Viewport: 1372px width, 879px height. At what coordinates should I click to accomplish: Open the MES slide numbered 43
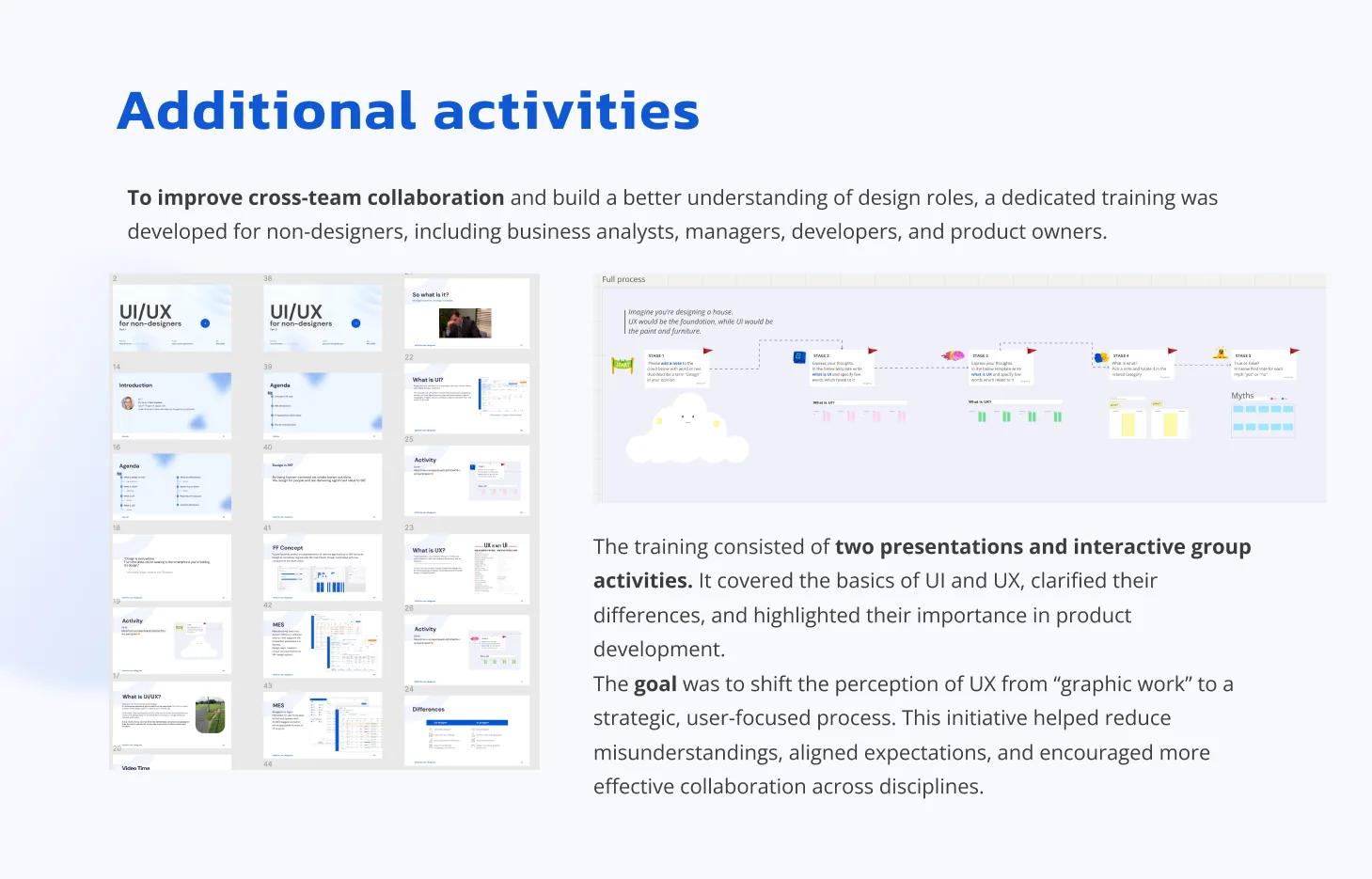point(323,726)
